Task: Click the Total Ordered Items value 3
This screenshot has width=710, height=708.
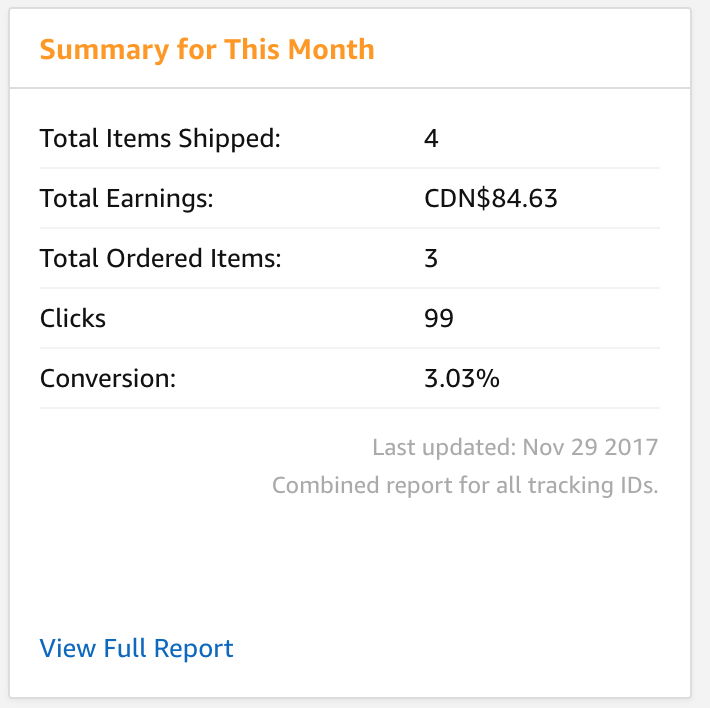Action: [431, 258]
